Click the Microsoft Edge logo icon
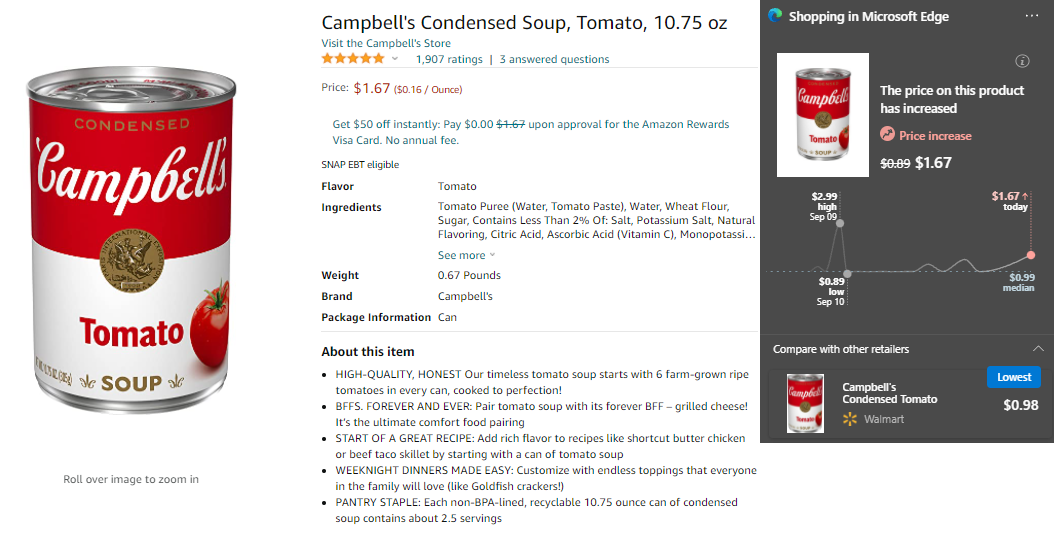This screenshot has width=1055, height=533. 775,16
